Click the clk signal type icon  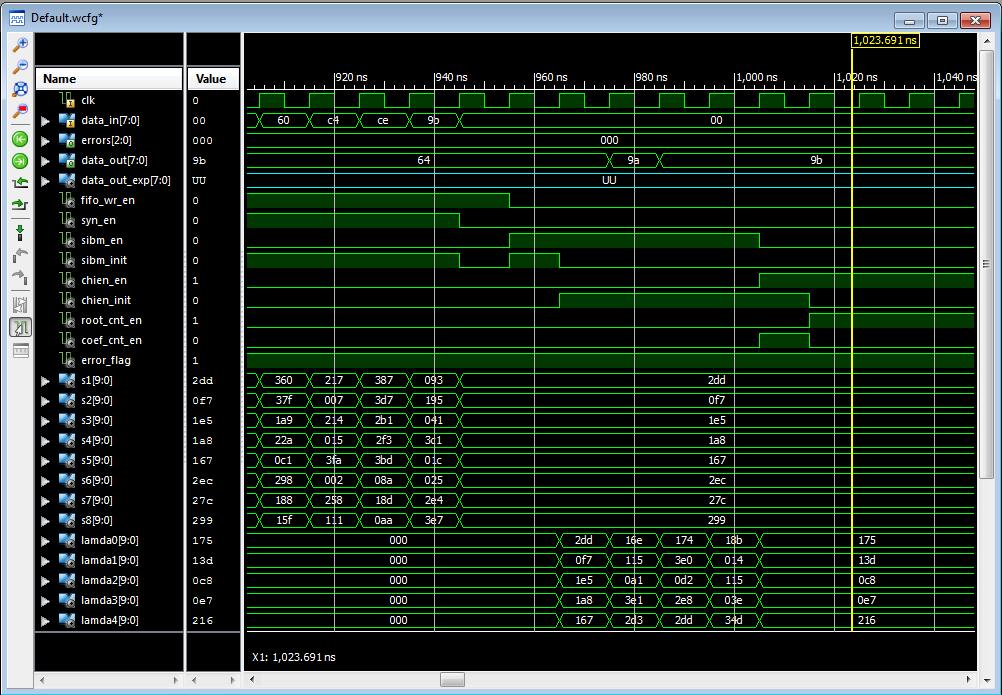click(67, 100)
